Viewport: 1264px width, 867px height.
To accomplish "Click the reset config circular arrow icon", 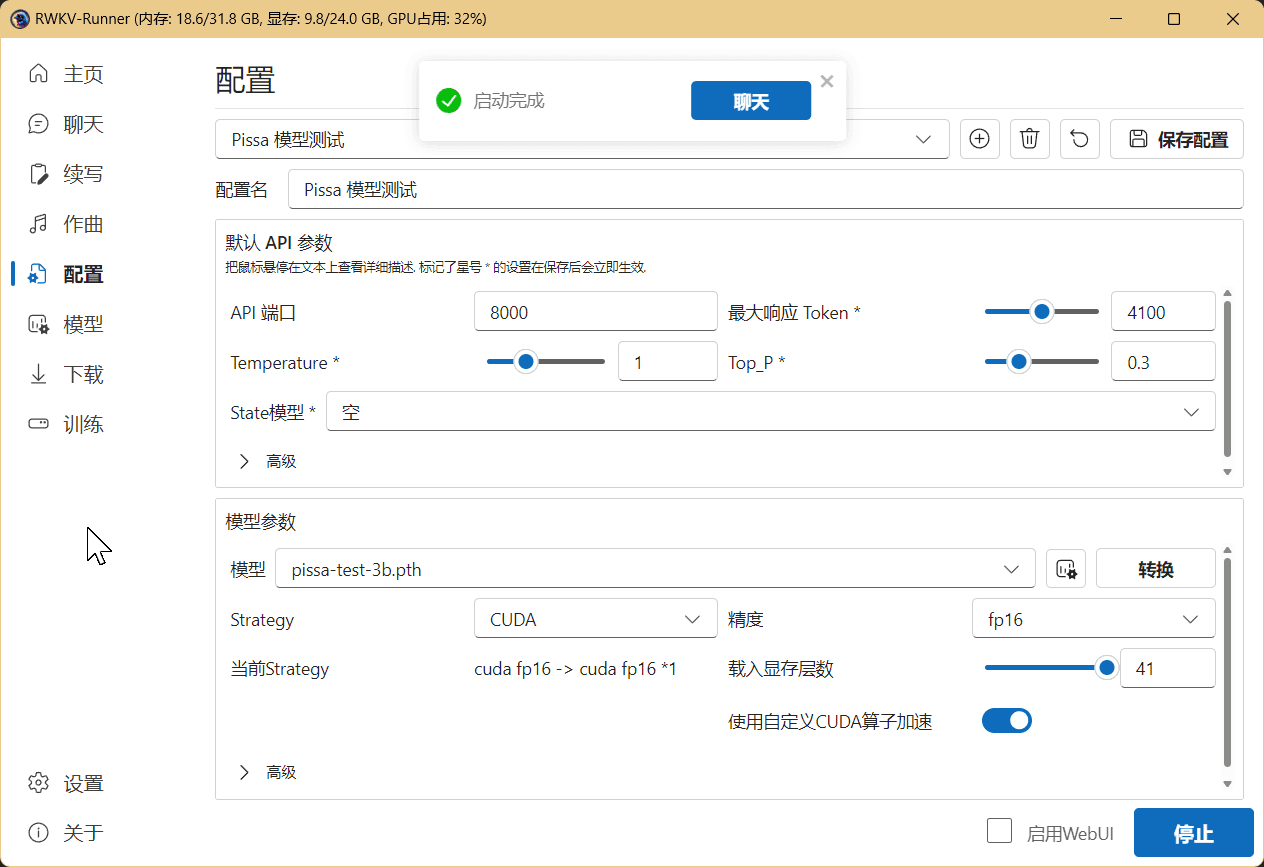I will [x=1079, y=139].
